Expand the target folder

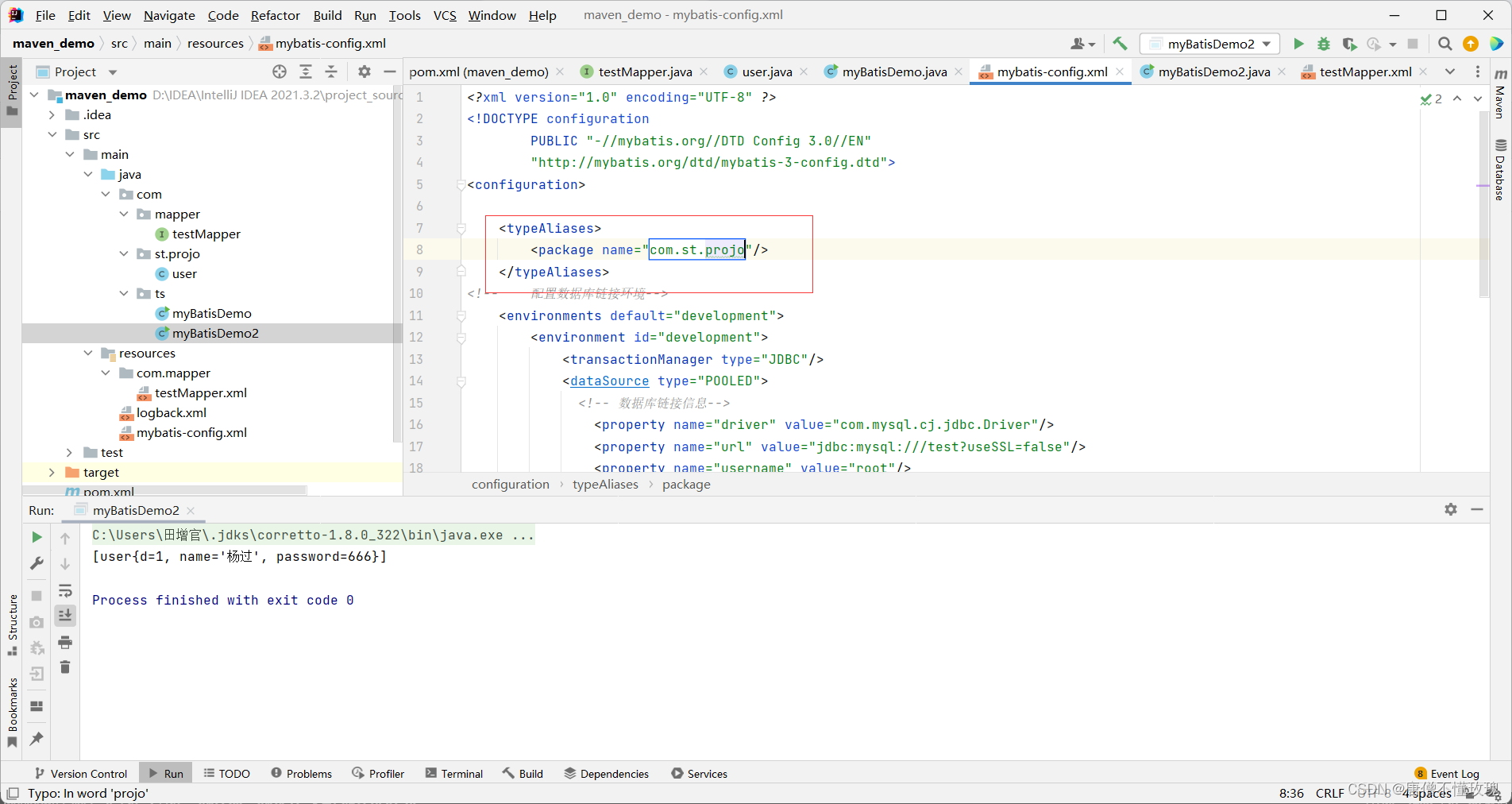[x=52, y=472]
